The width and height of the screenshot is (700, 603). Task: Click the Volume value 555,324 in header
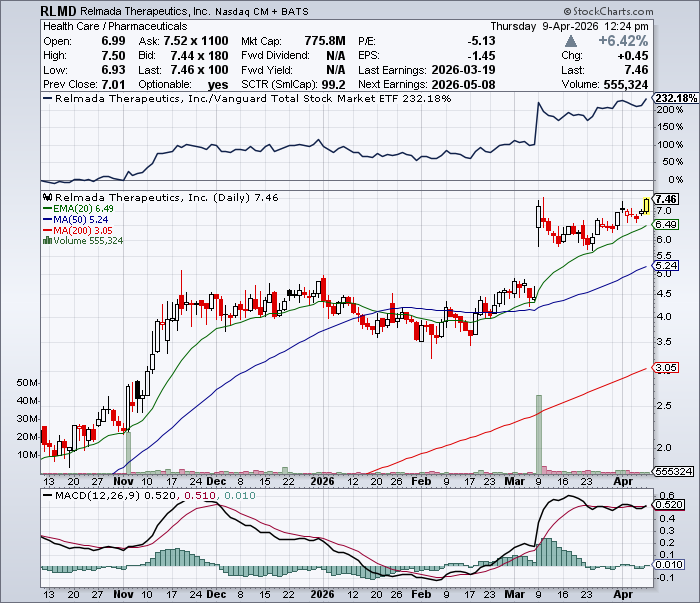pyautogui.click(x=626, y=84)
